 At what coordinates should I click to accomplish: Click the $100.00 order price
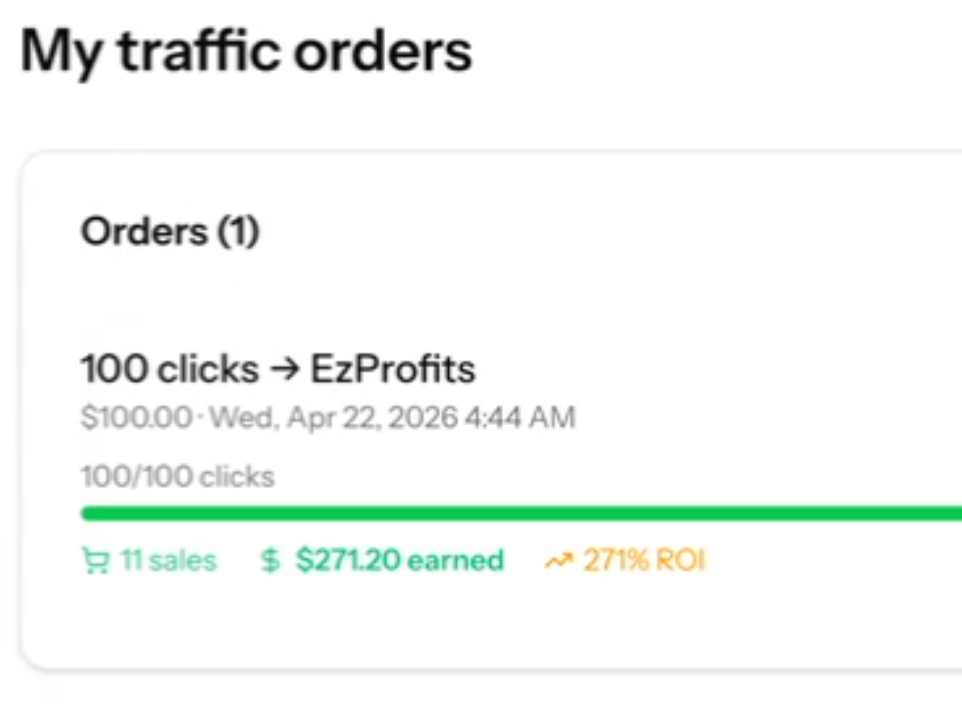pos(137,418)
